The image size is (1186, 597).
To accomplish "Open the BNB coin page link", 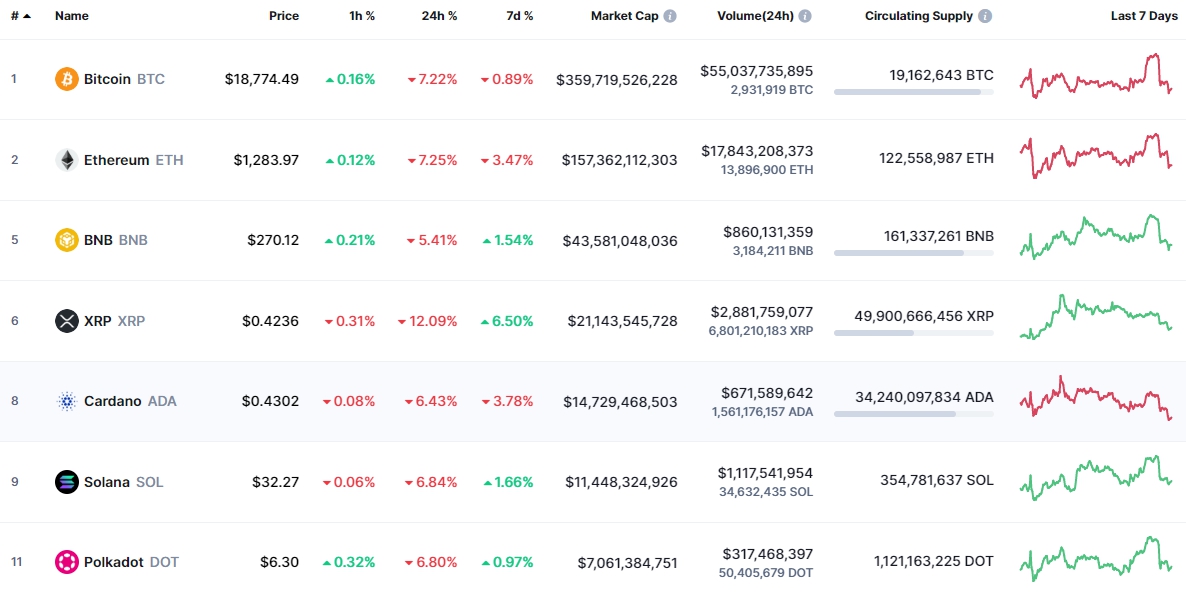I will coord(116,241).
